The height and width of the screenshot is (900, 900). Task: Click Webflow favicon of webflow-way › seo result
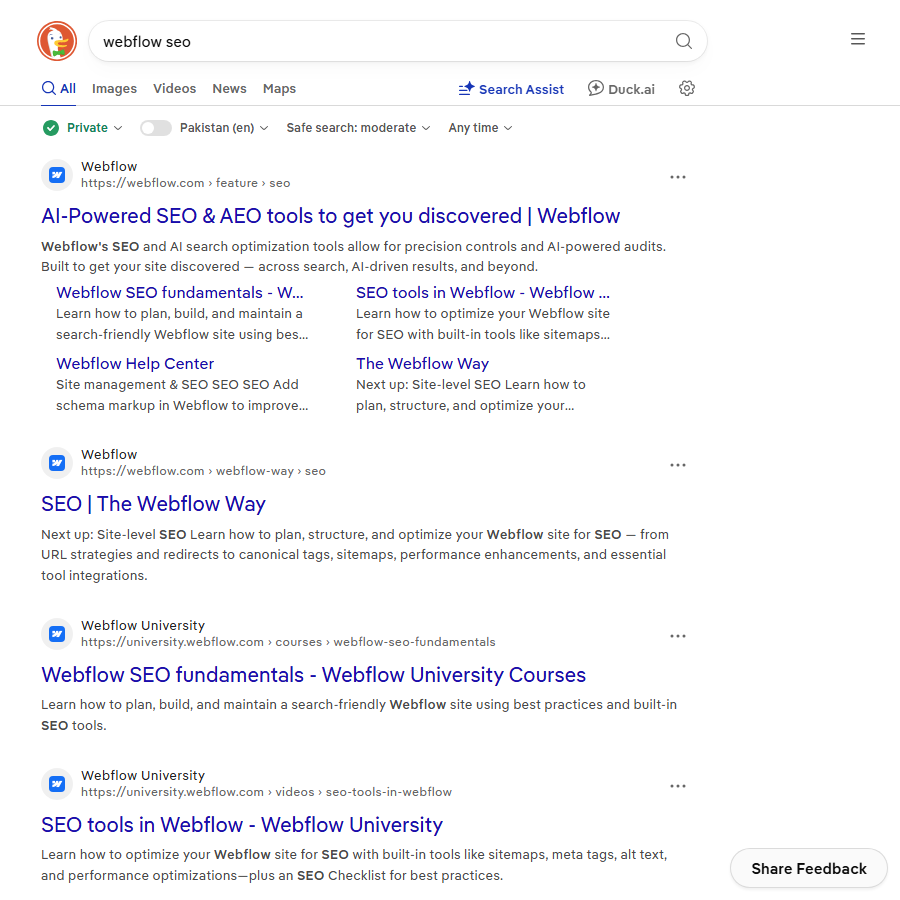[x=57, y=463]
